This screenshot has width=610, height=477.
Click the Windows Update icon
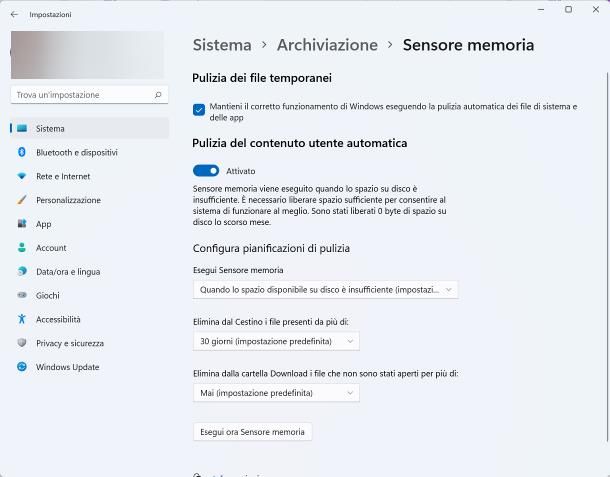click(x=22, y=367)
